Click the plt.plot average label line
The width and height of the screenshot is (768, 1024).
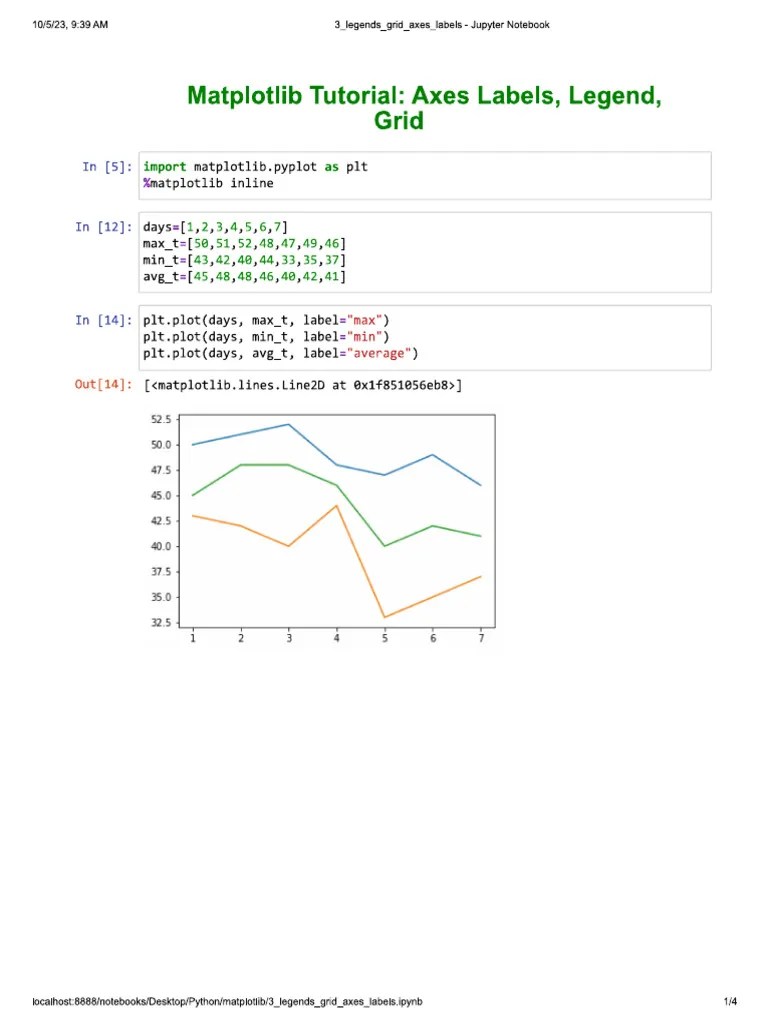[281, 353]
